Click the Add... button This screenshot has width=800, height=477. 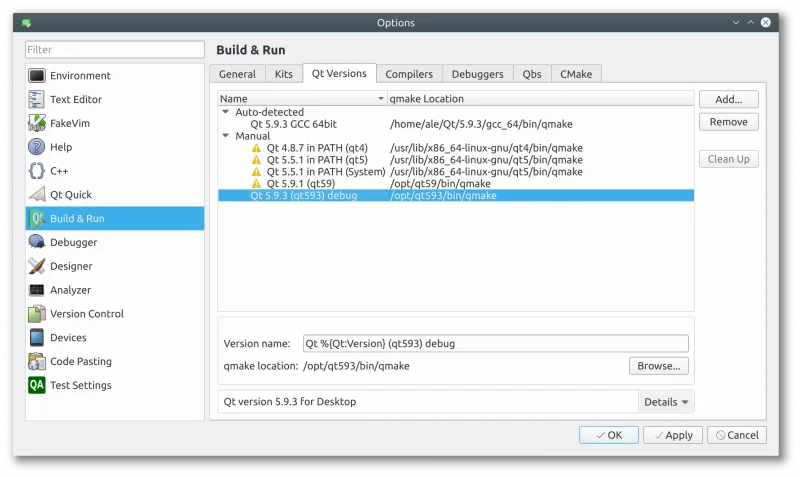coord(728,100)
